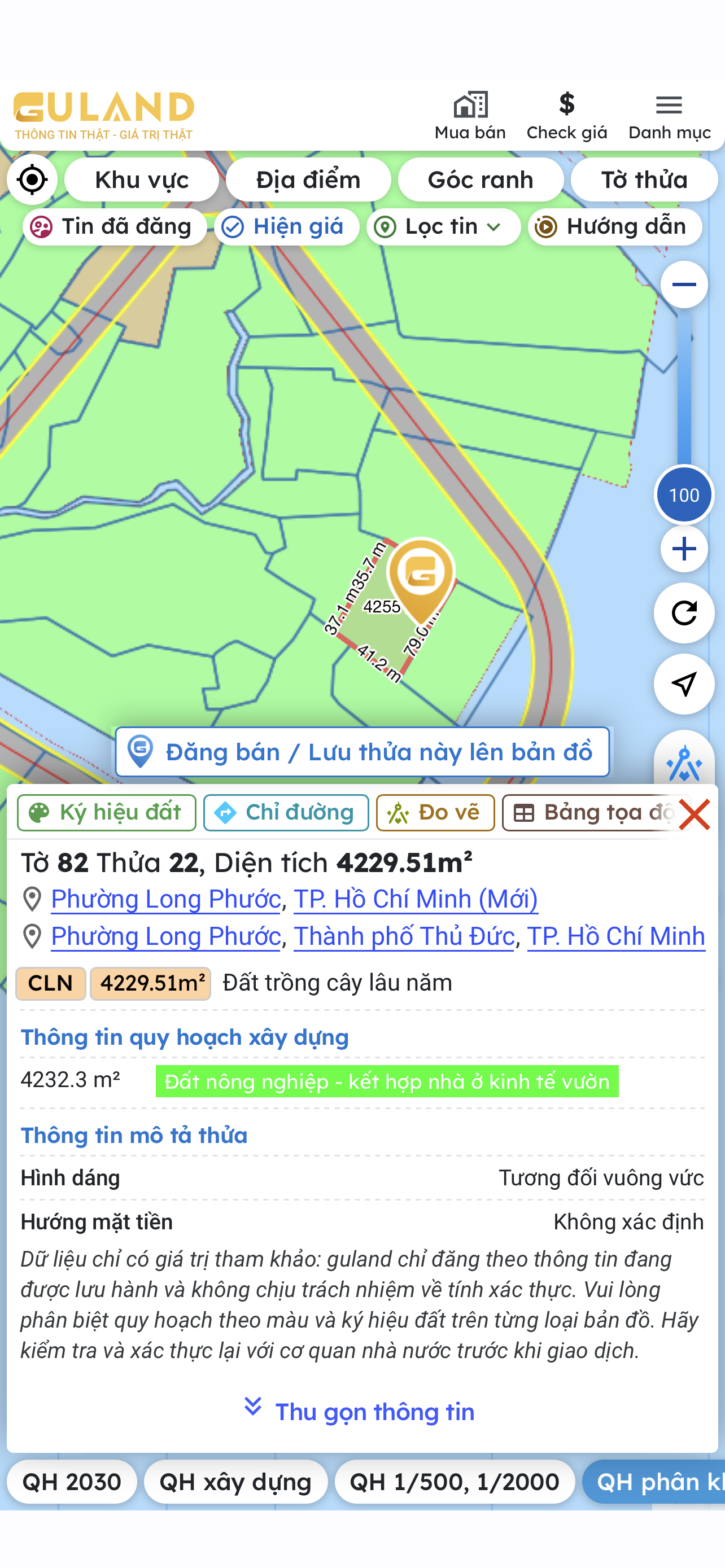Open Đo vẽ measuring tool
This screenshot has width=725, height=1568.
tap(435, 813)
